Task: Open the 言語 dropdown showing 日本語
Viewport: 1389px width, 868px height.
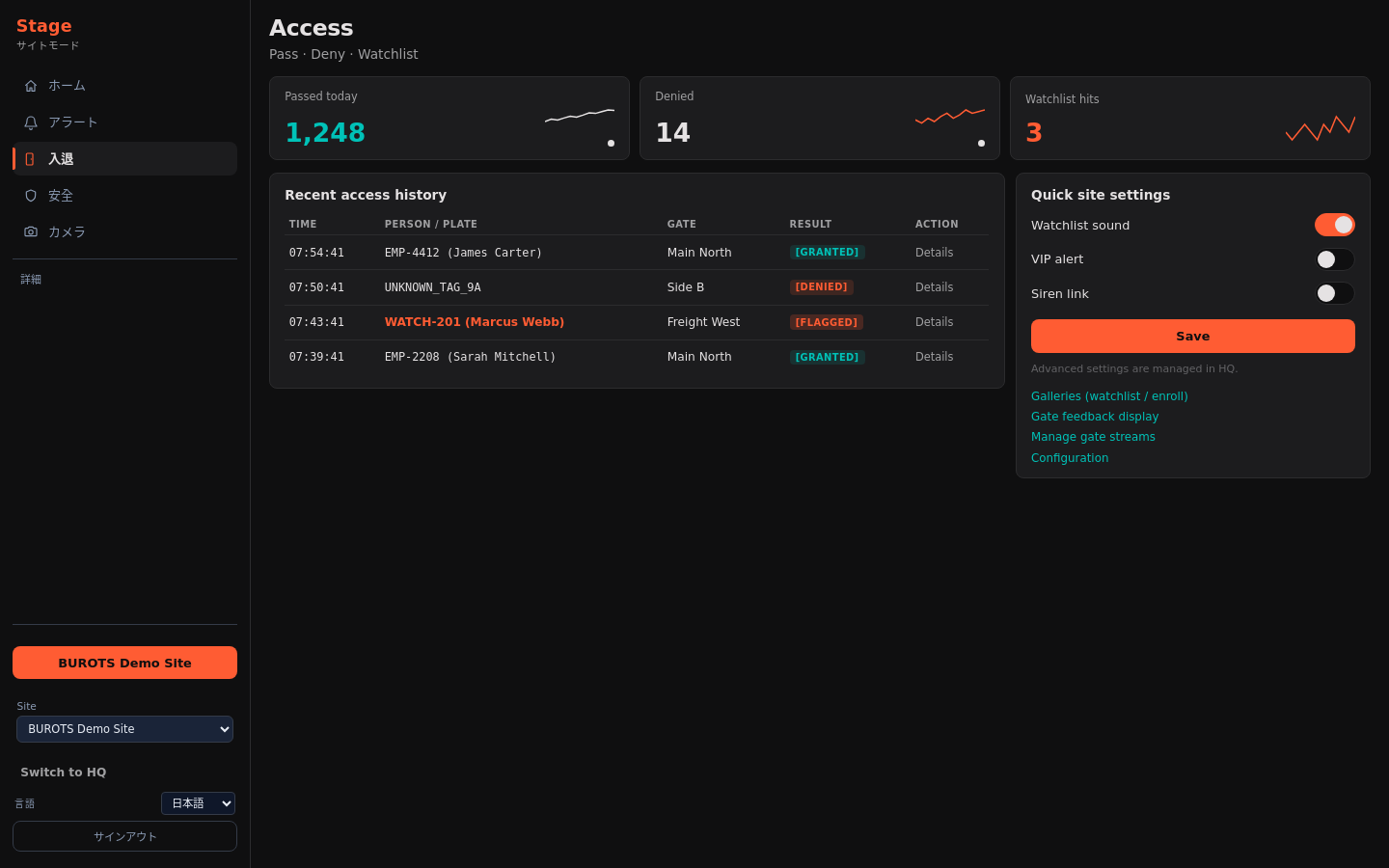Action: click(198, 803)
